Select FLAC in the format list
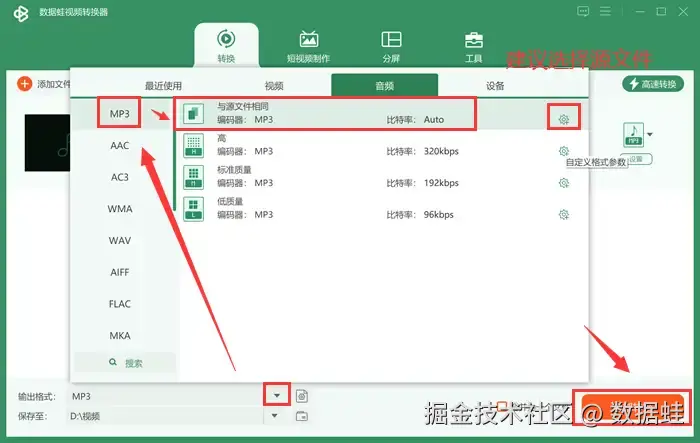The height and width of the screenshot is (443, 700). click(x=120, y=304)
